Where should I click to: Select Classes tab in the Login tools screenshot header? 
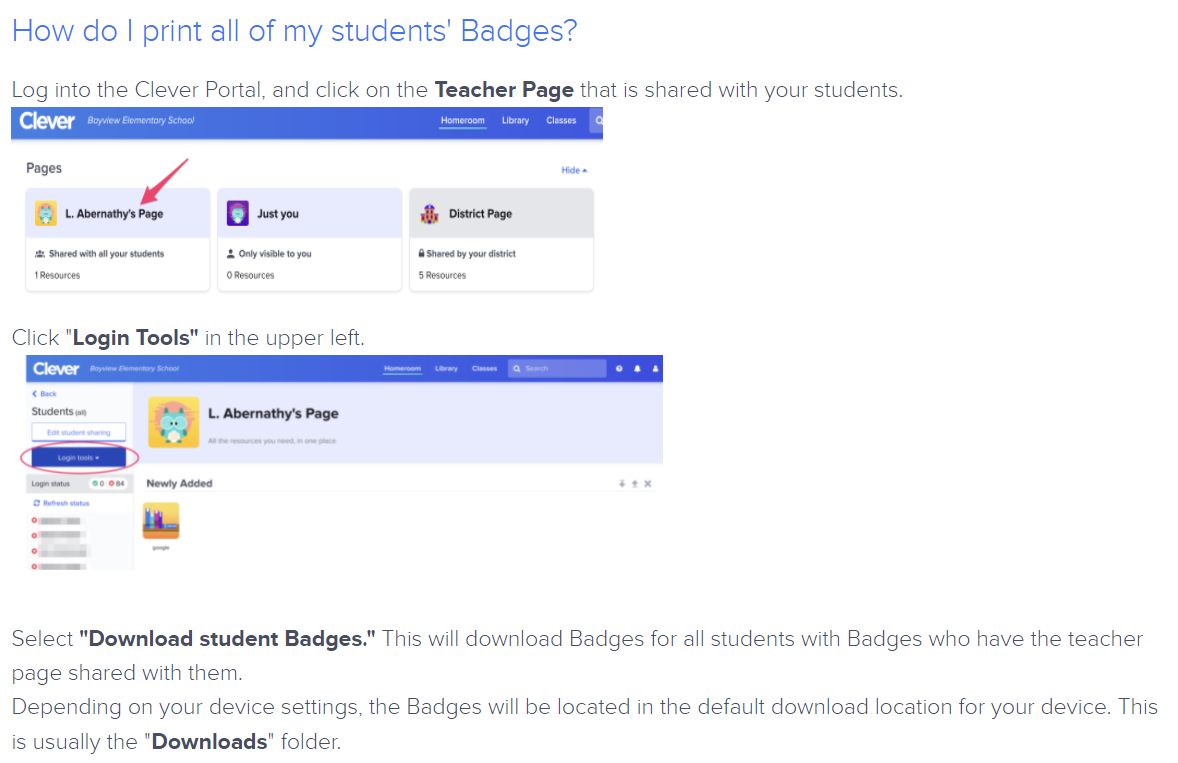[x=485, y=369]
